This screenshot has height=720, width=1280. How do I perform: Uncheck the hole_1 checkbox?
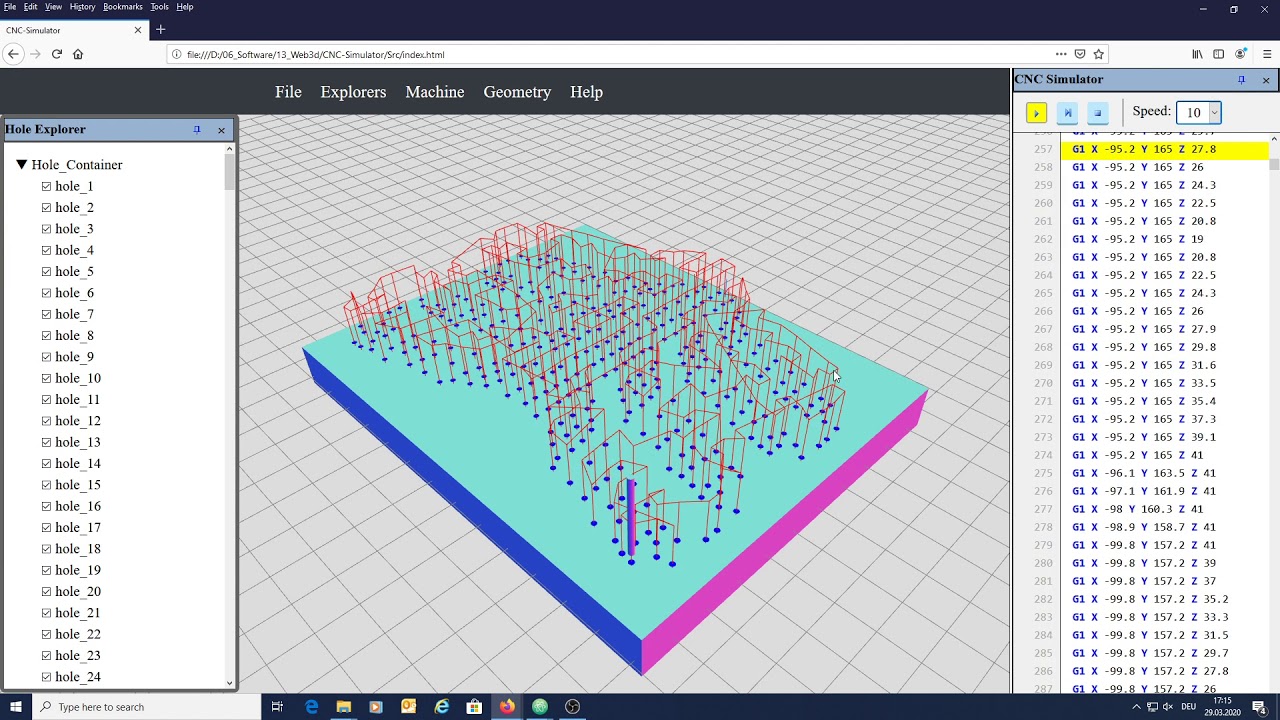[47, 186]
